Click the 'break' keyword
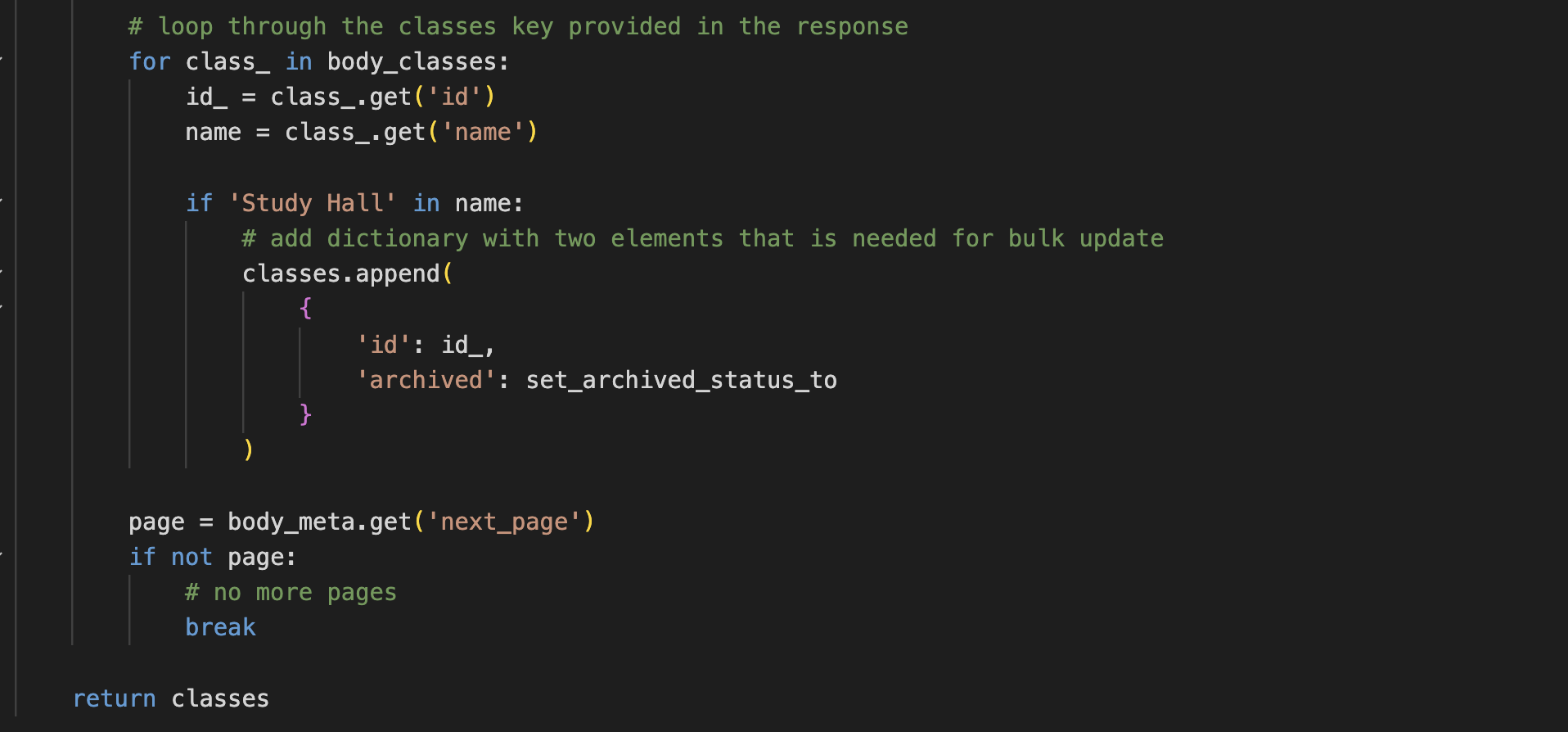 [220, 627]
